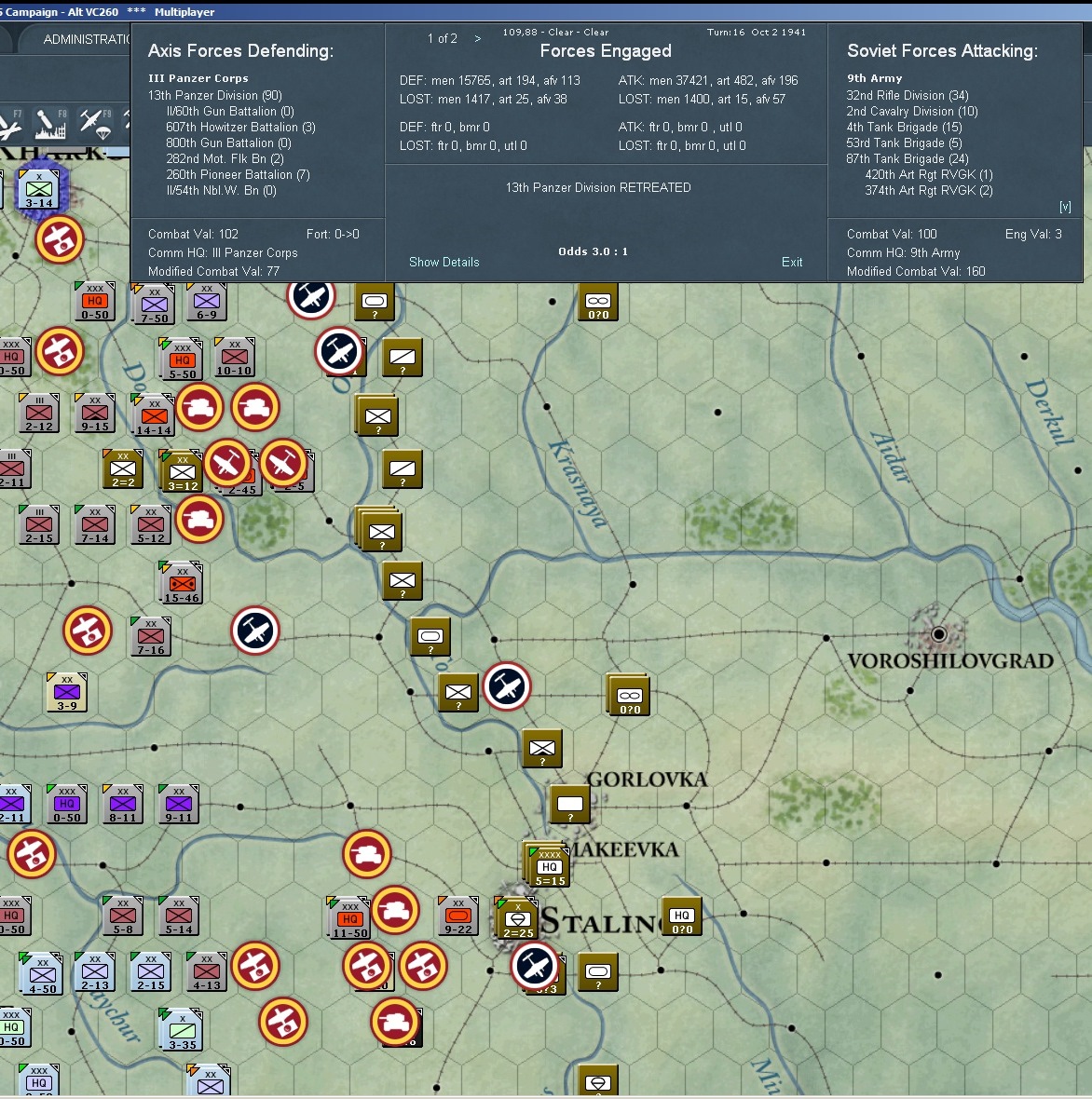Select the 15-46 motorized division counter

(x=182, y=584)
